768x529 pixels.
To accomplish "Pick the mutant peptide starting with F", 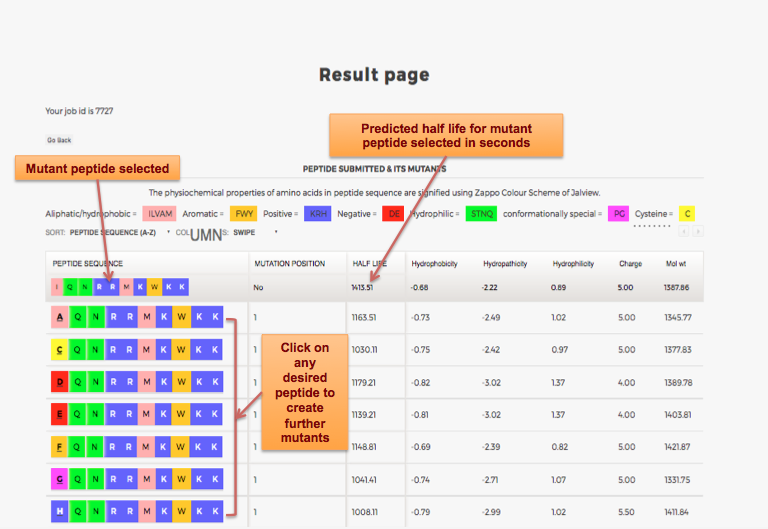I will 60,447.
